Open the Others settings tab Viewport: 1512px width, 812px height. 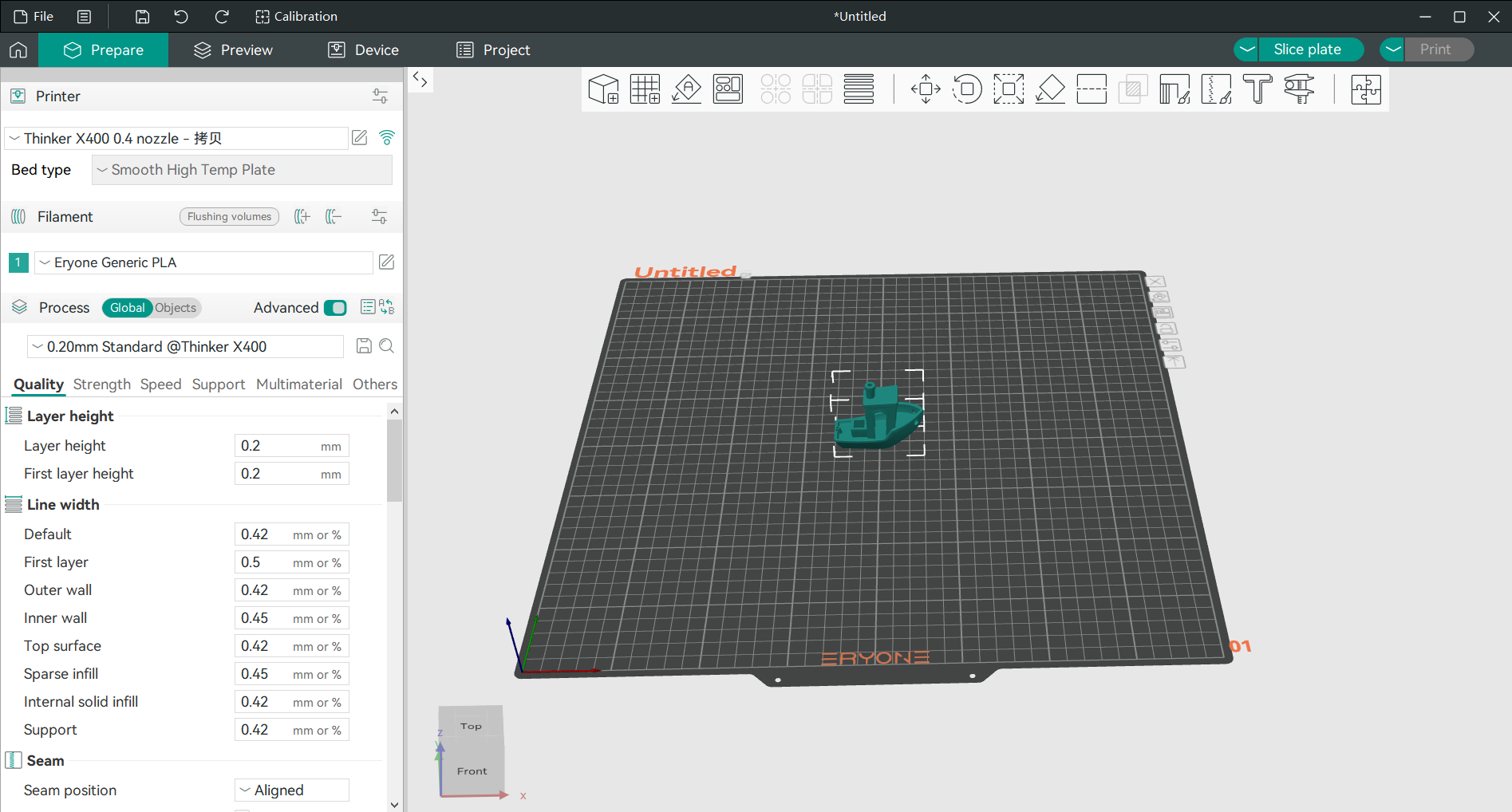point(375,384)
